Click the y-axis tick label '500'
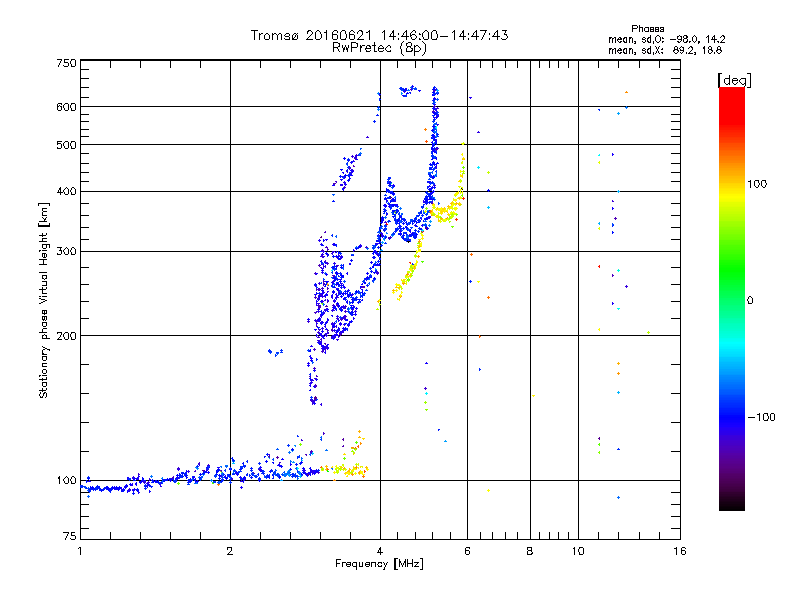800x600 pixels. click(67, 145)
